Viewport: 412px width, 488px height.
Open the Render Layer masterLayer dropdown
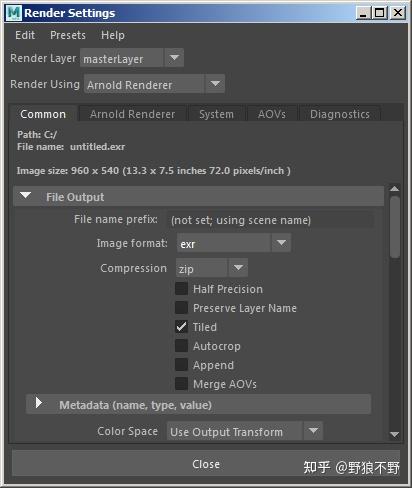(x=132, y=58)
